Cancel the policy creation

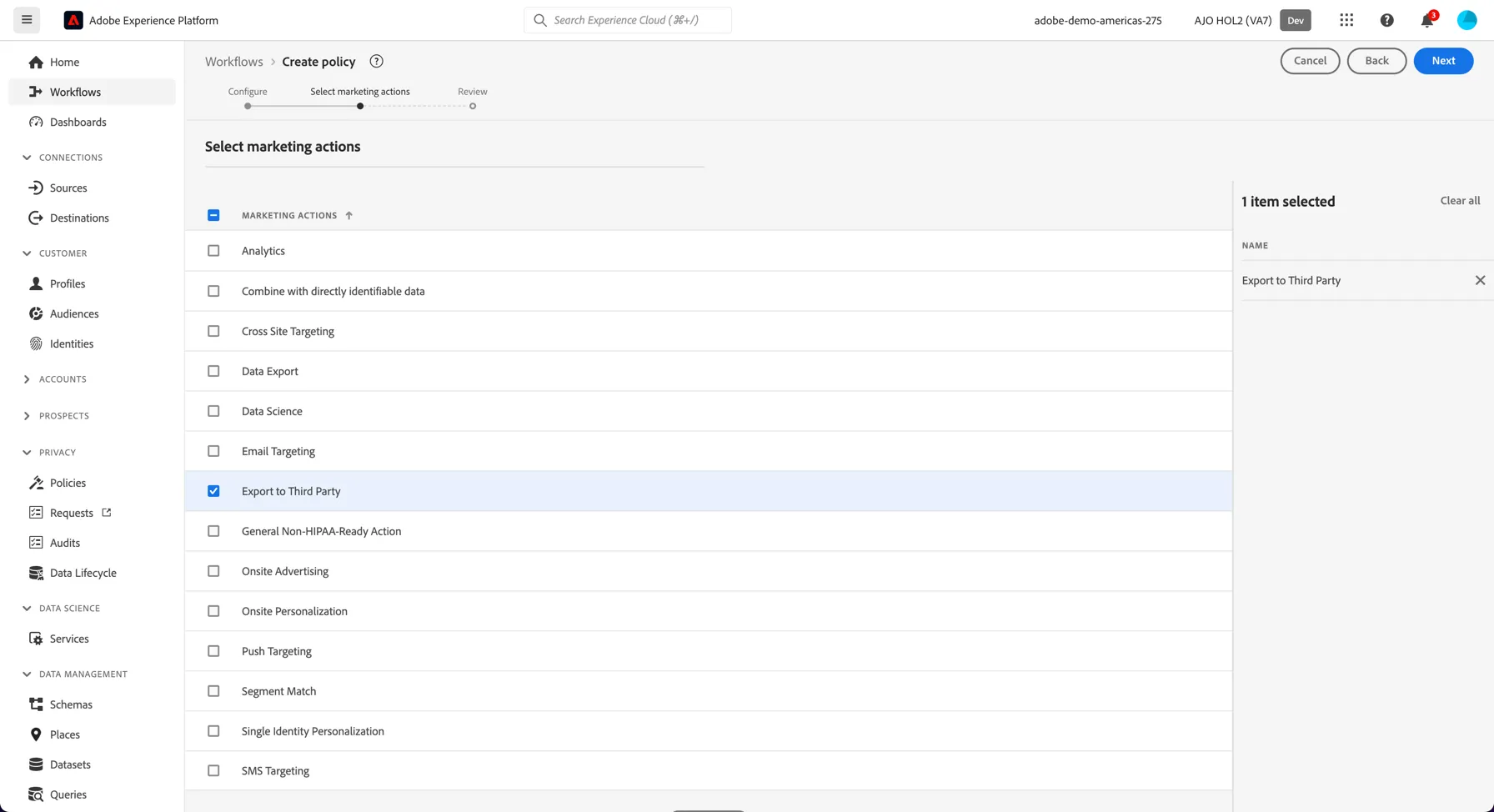pyautogui.click(x=1310, y=61)
